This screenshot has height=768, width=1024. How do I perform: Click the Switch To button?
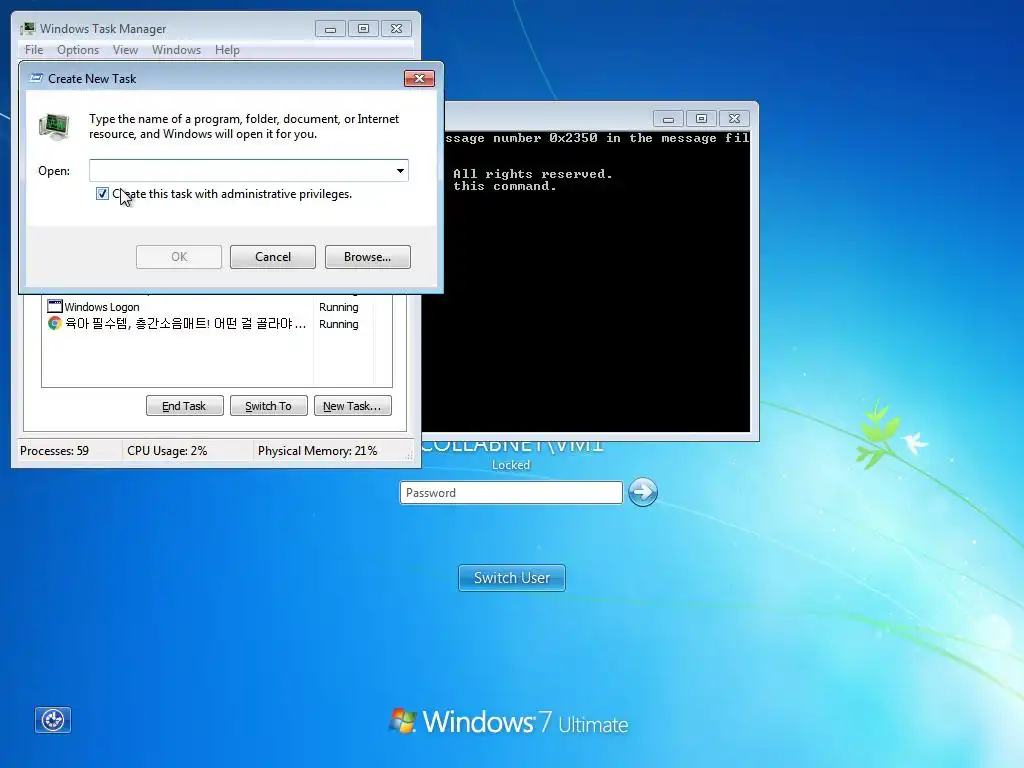tap(268, 406)
